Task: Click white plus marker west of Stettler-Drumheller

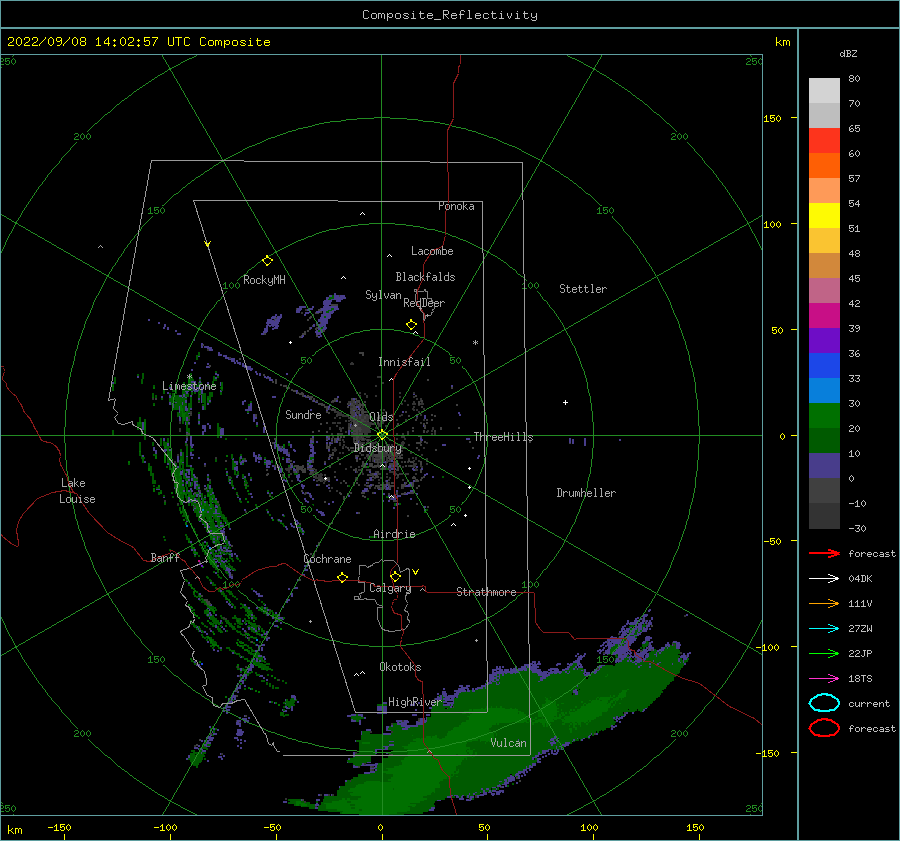Action: 565,402
